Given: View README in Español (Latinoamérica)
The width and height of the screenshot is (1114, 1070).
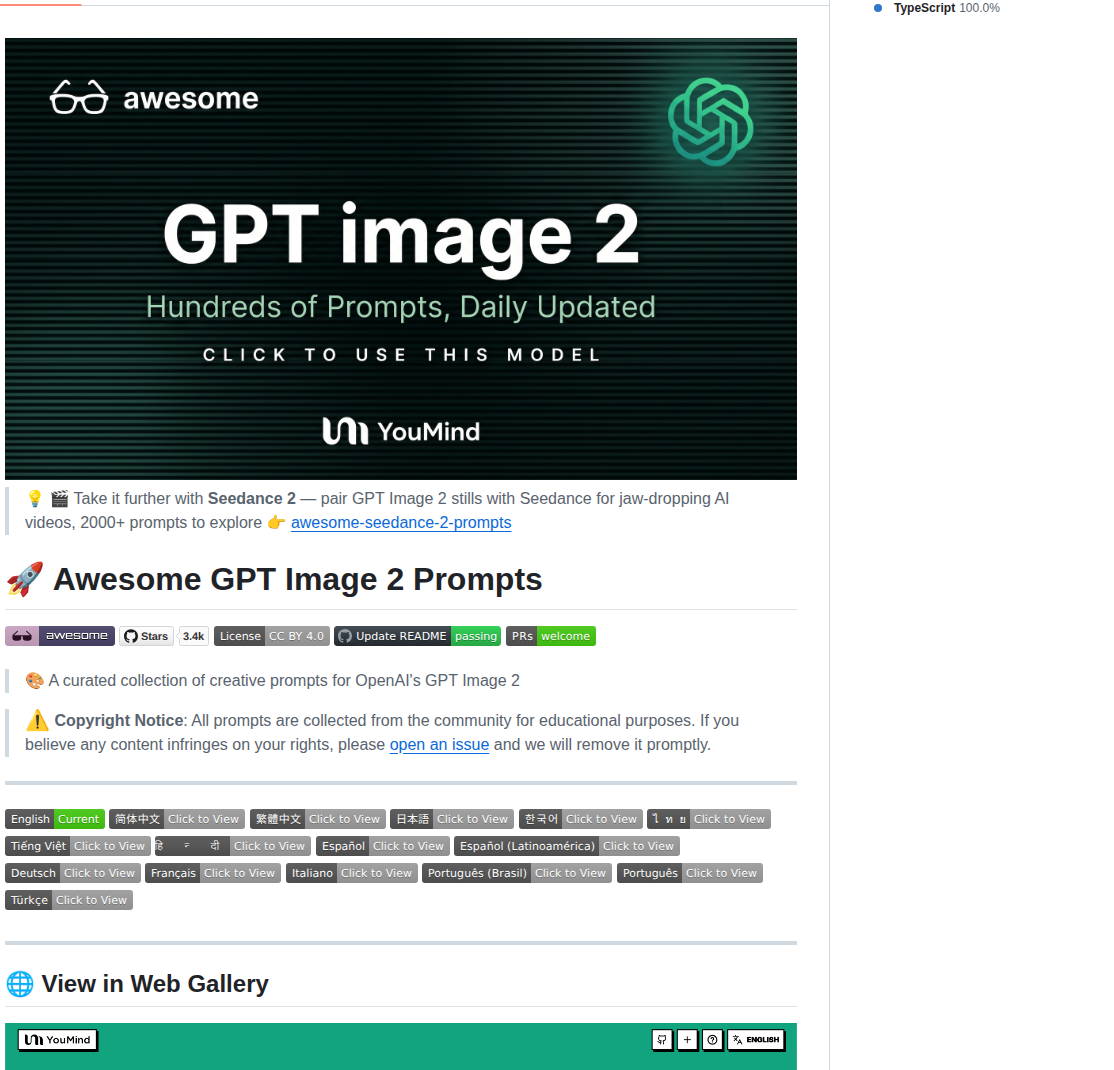Looking at the screenshot, I should click(566, 846).
